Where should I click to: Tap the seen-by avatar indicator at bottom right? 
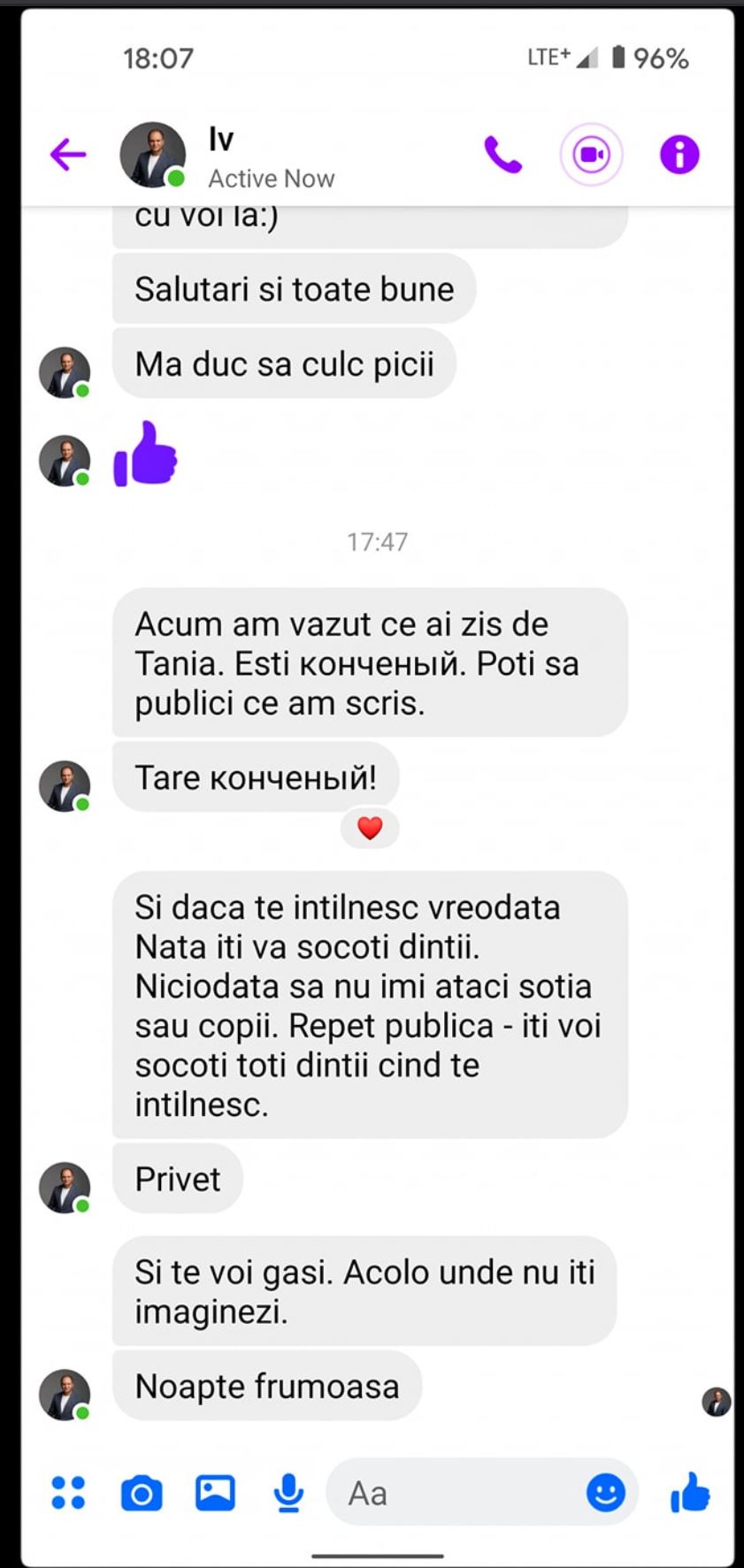coord(716,1402)
